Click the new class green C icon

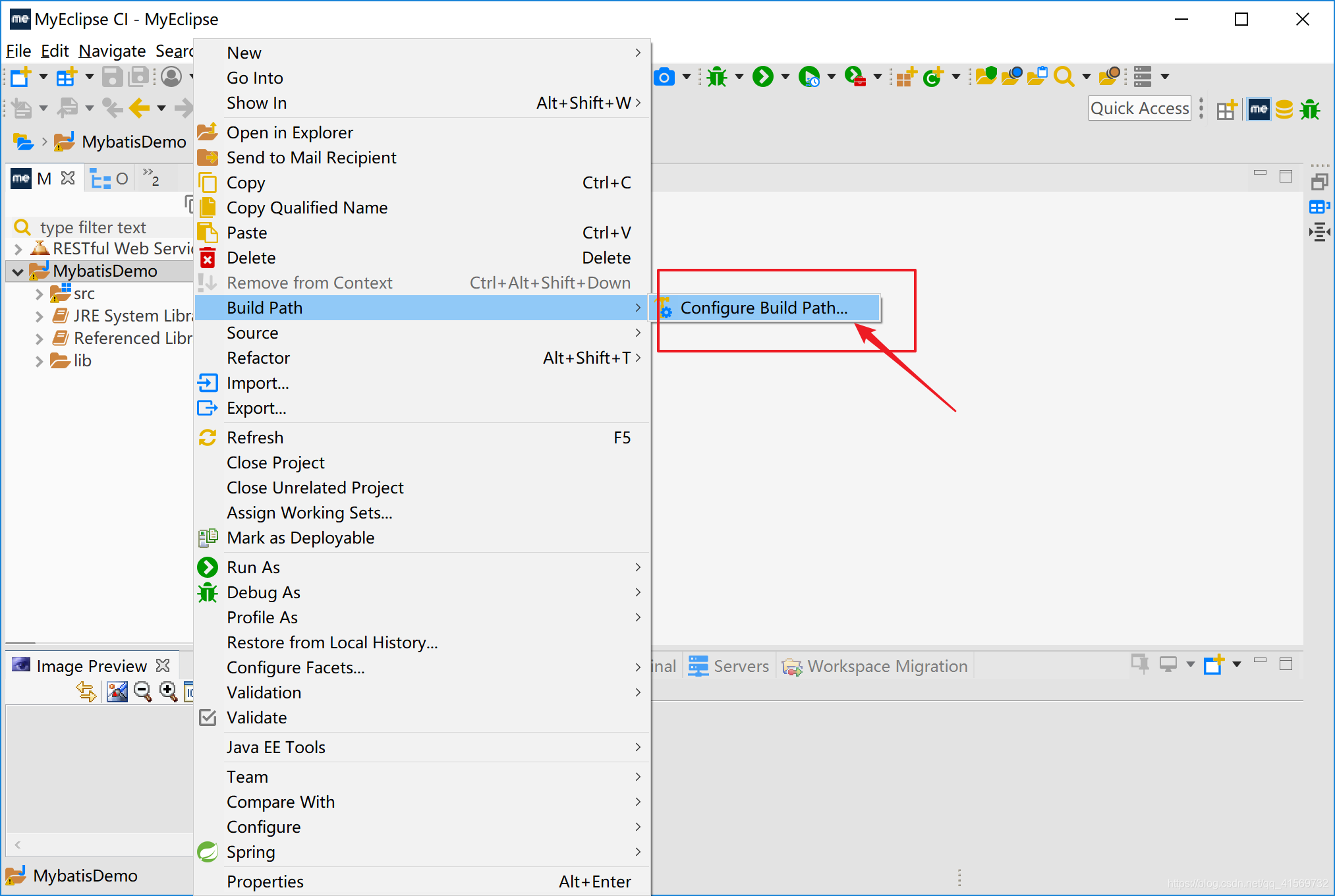click(x=934, y=77)
